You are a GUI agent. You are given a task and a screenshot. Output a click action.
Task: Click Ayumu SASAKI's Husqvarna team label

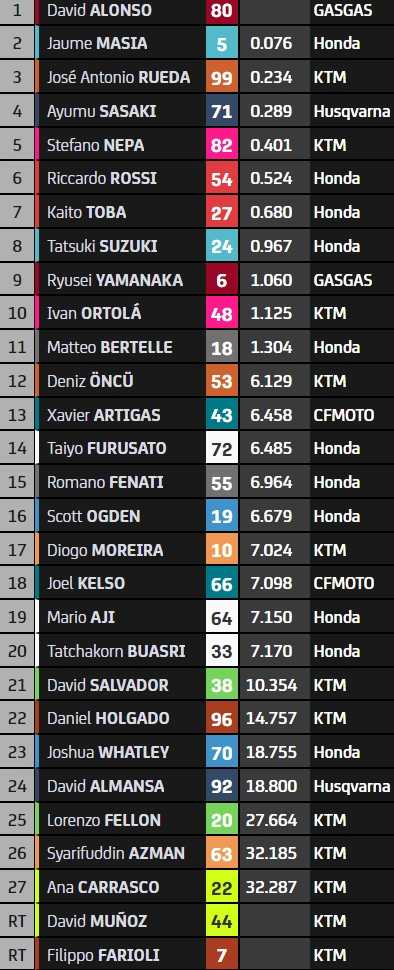tap(352, 111)
